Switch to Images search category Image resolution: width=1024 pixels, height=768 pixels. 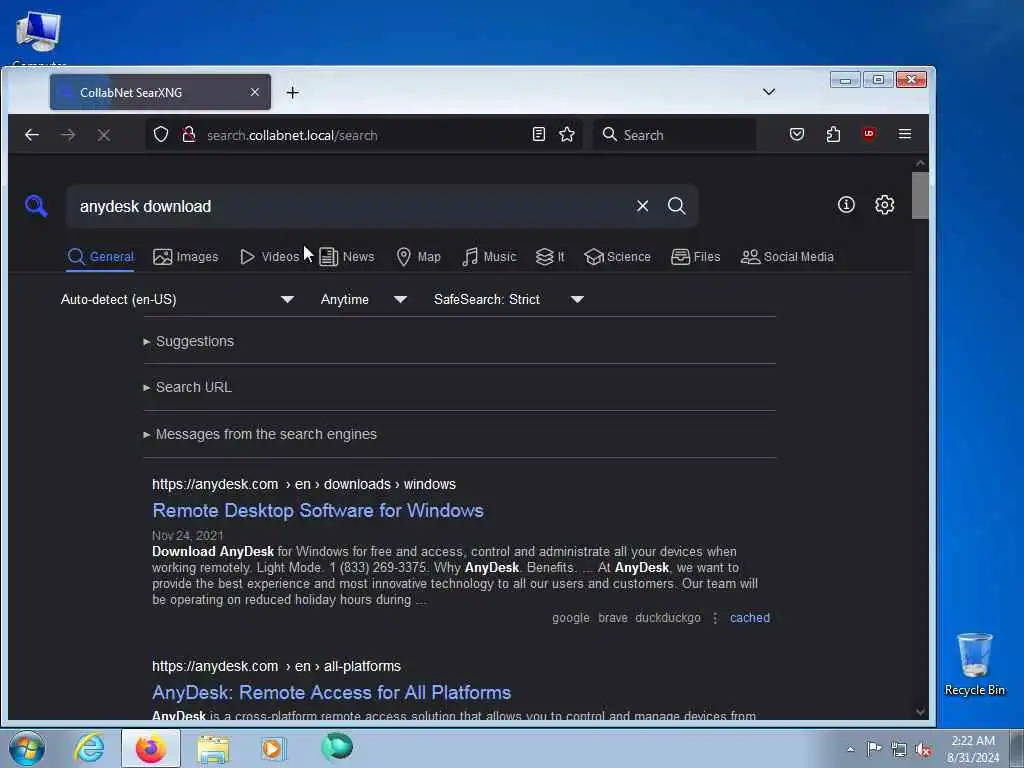[185, 257]
